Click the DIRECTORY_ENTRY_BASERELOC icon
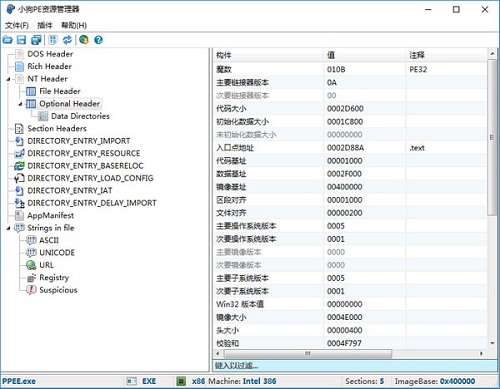 [19, 166]
